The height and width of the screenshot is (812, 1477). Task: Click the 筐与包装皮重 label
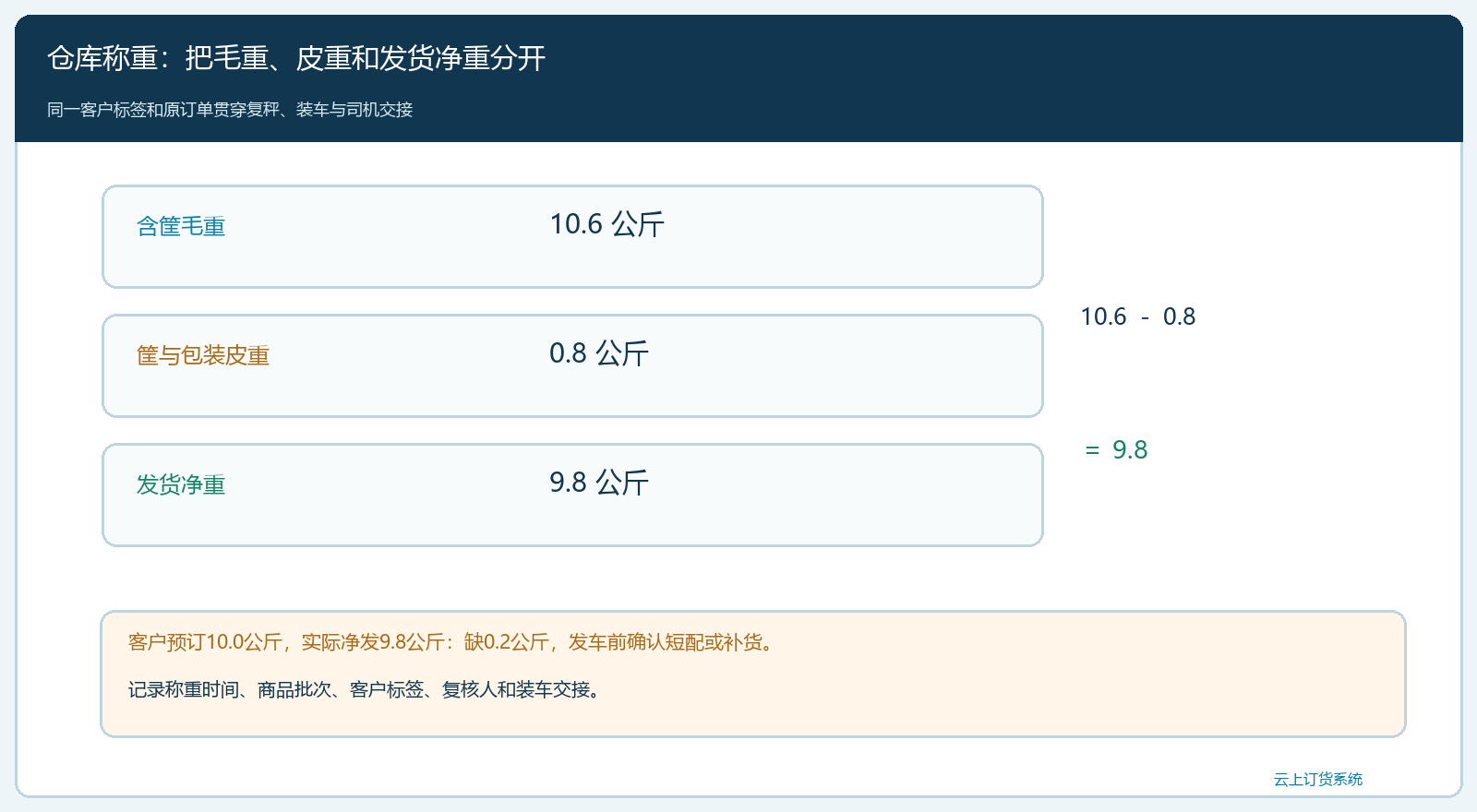tap(203, 355)
